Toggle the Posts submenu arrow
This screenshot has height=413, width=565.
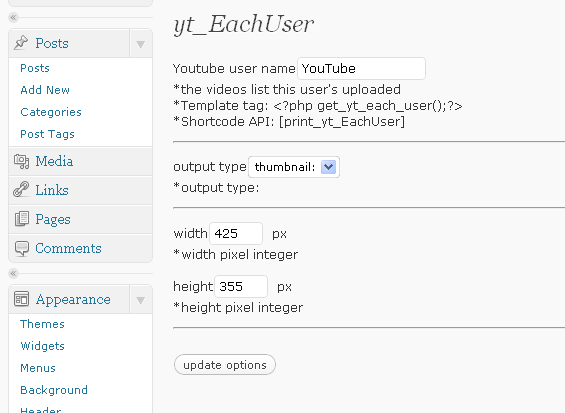point(141,44)
